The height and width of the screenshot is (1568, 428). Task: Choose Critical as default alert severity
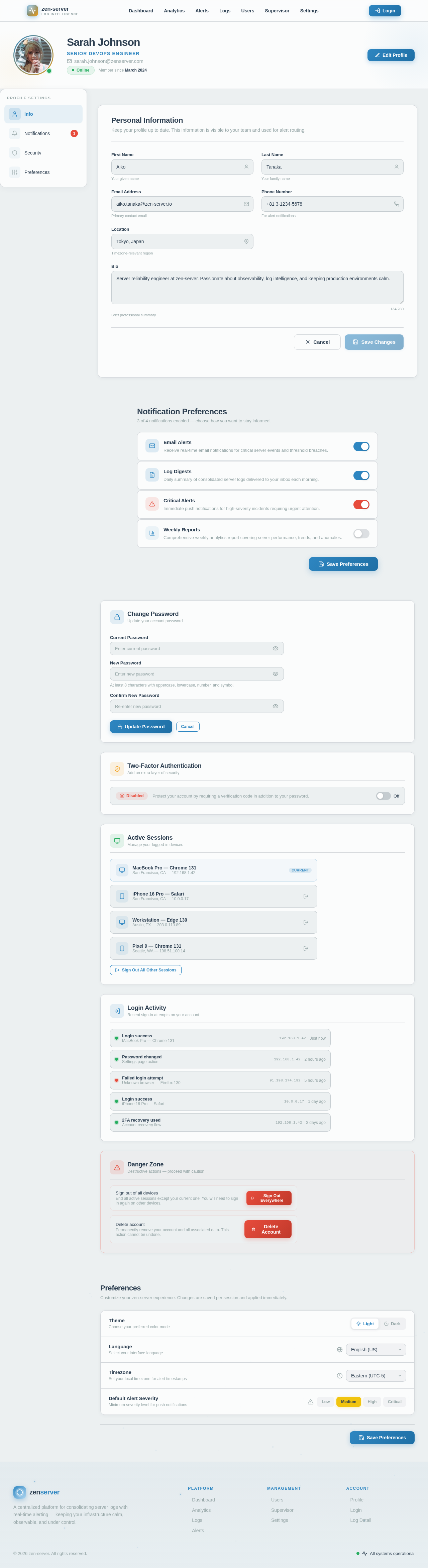[395, 1402]
